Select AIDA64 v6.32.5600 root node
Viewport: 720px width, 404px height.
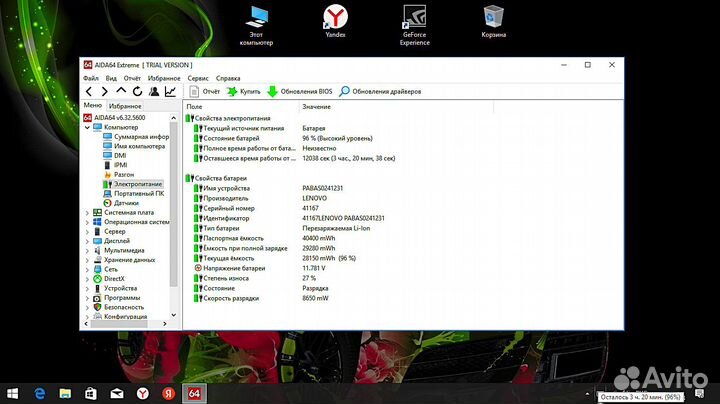114,118
